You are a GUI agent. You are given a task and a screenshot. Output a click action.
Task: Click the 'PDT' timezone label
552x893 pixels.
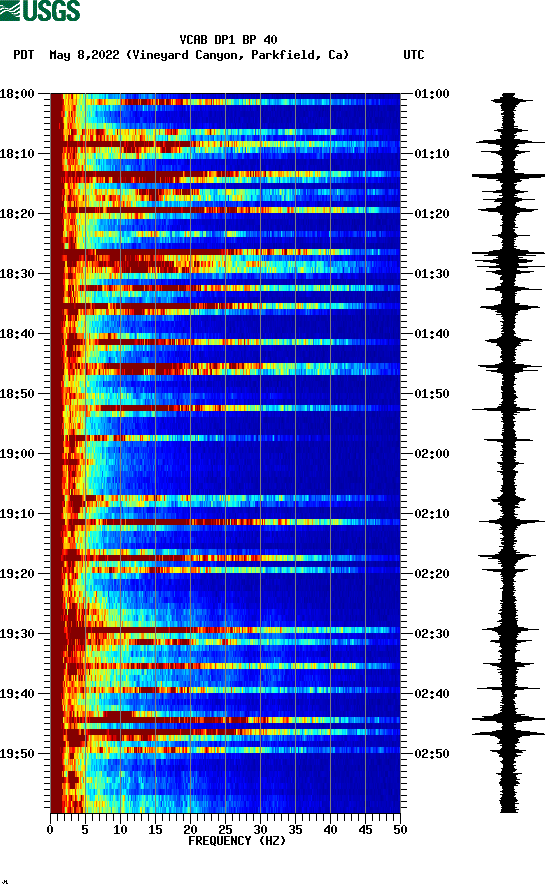coord(24,55)
